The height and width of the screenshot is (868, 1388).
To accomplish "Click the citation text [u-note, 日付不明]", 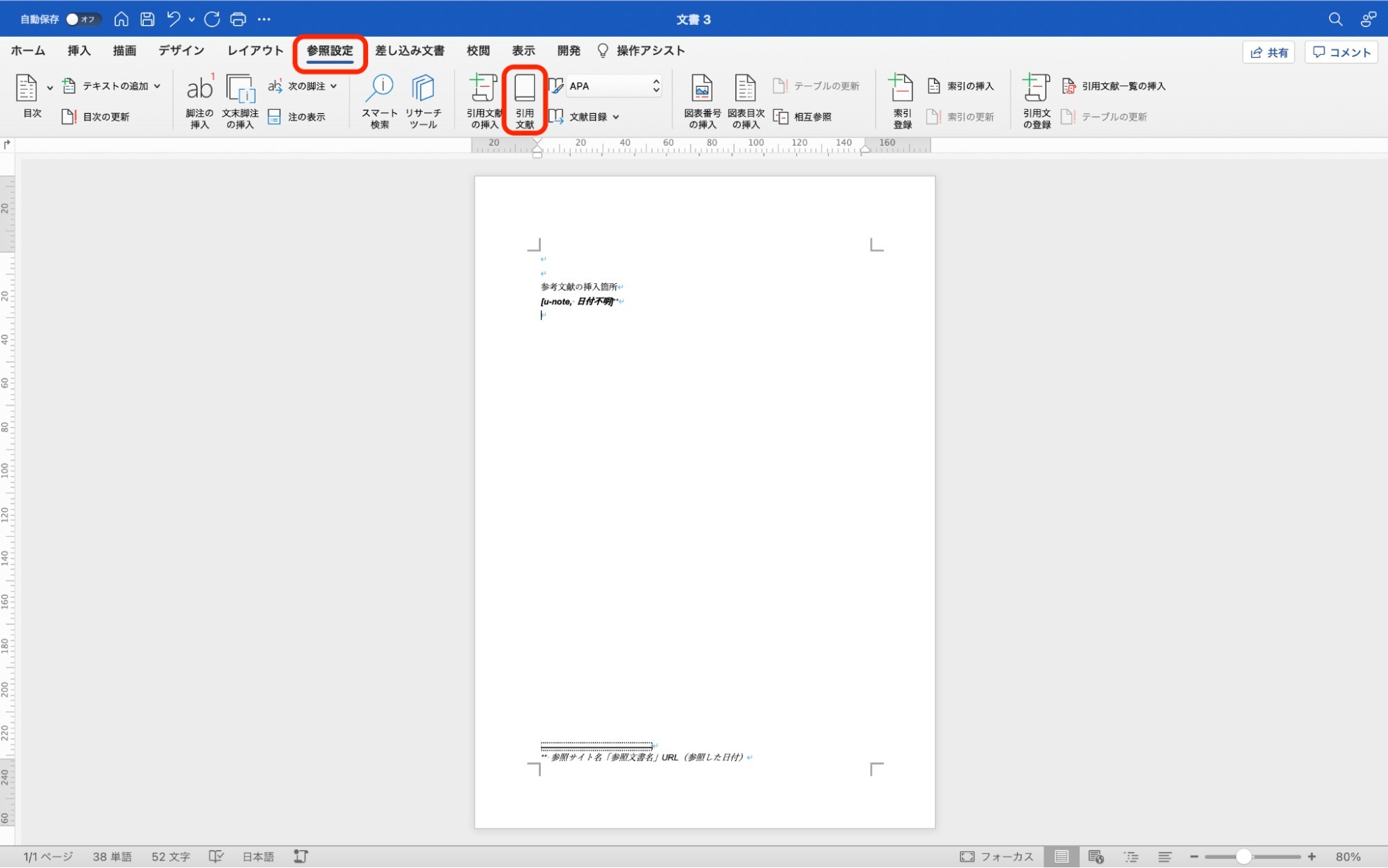I will point(578,301).
